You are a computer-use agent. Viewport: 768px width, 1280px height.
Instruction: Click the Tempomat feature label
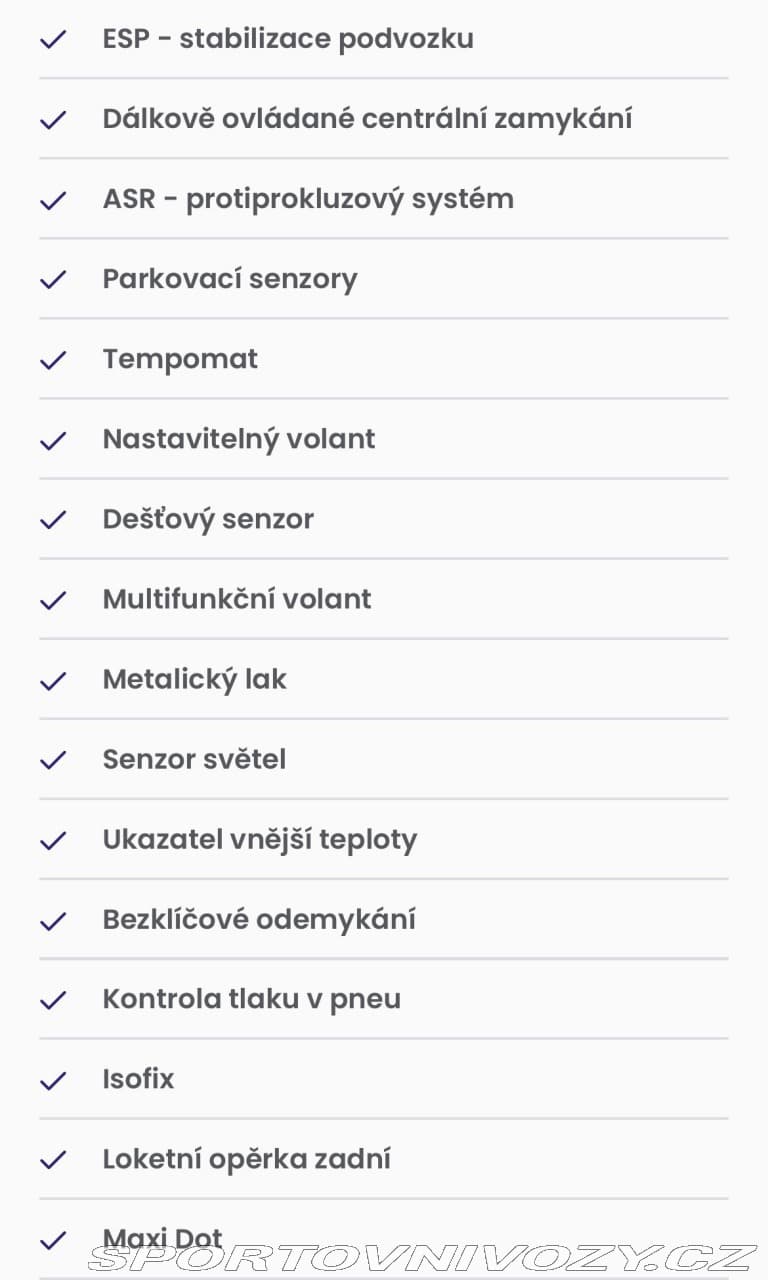pos(180,359)
